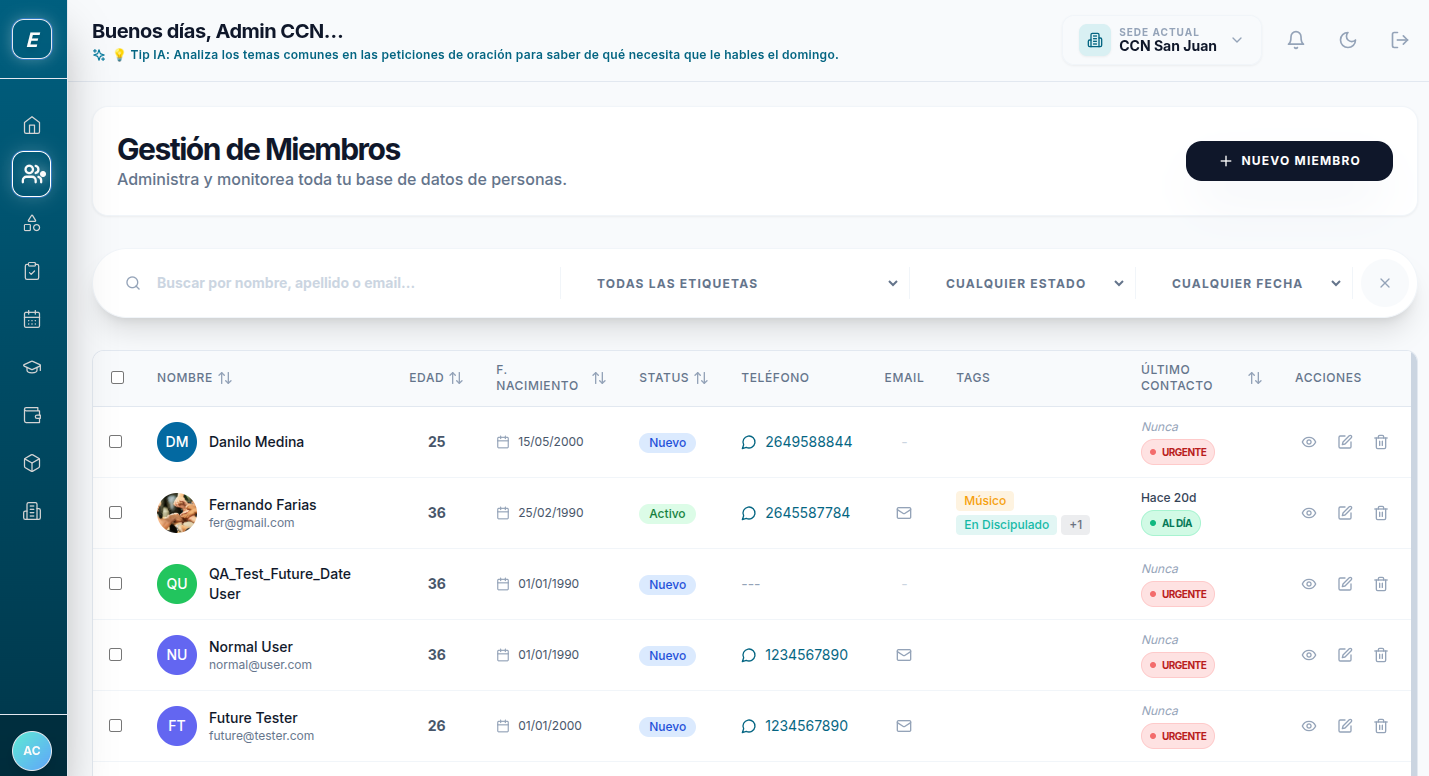This screenshot has height=776, width=1429.
Task: Click the logout icon in the header
Action: click(1400, 40)
